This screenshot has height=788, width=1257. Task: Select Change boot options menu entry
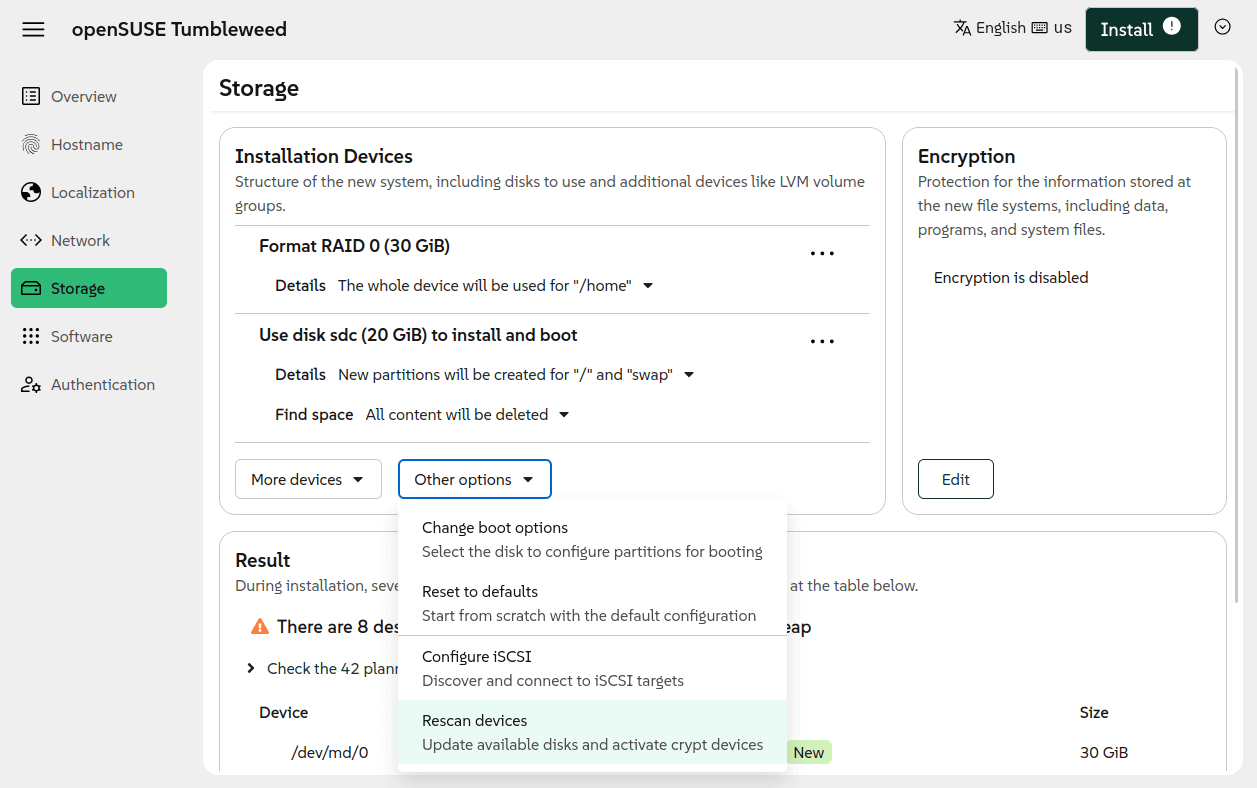(592, 539)
